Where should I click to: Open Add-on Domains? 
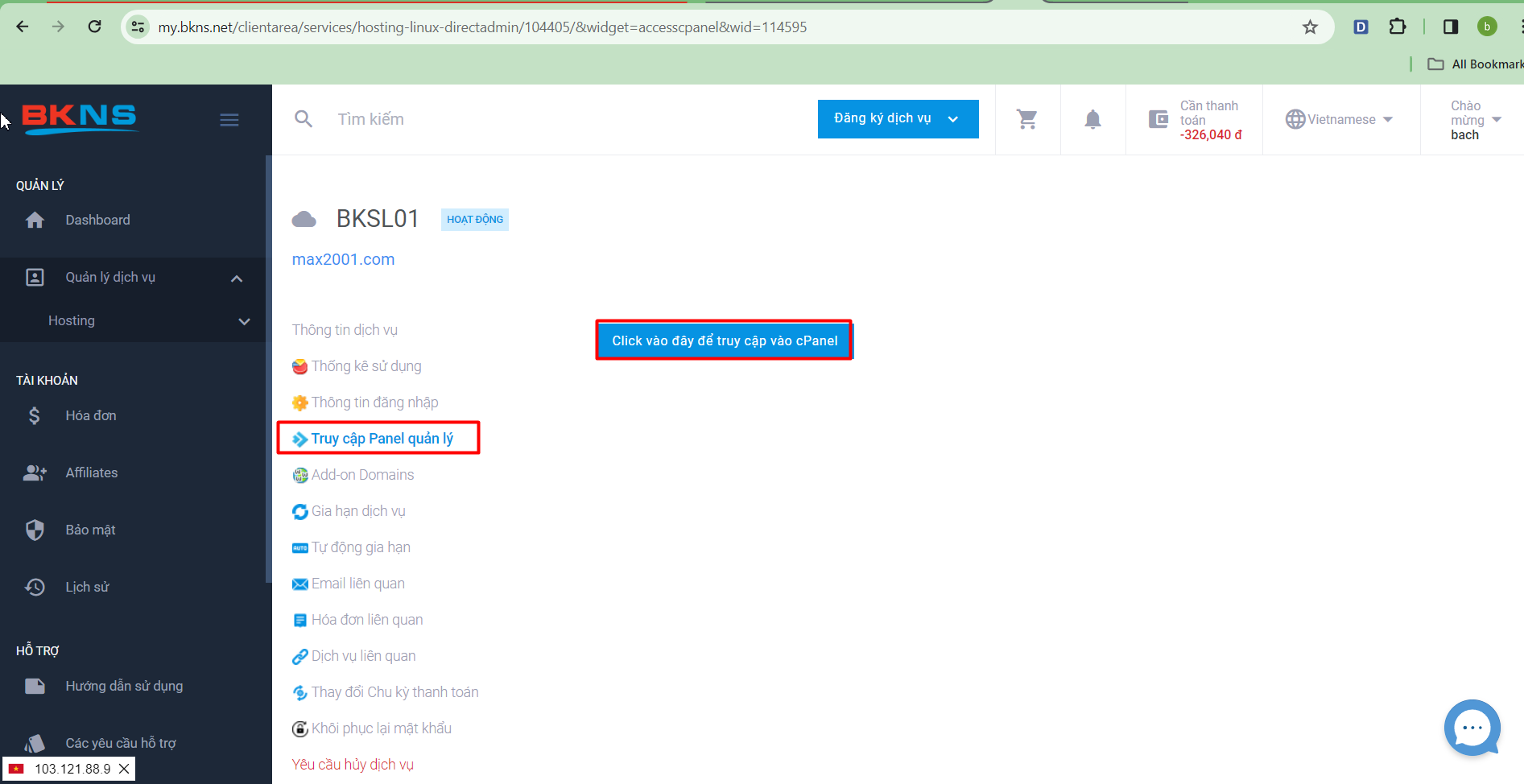pos(353,475)
